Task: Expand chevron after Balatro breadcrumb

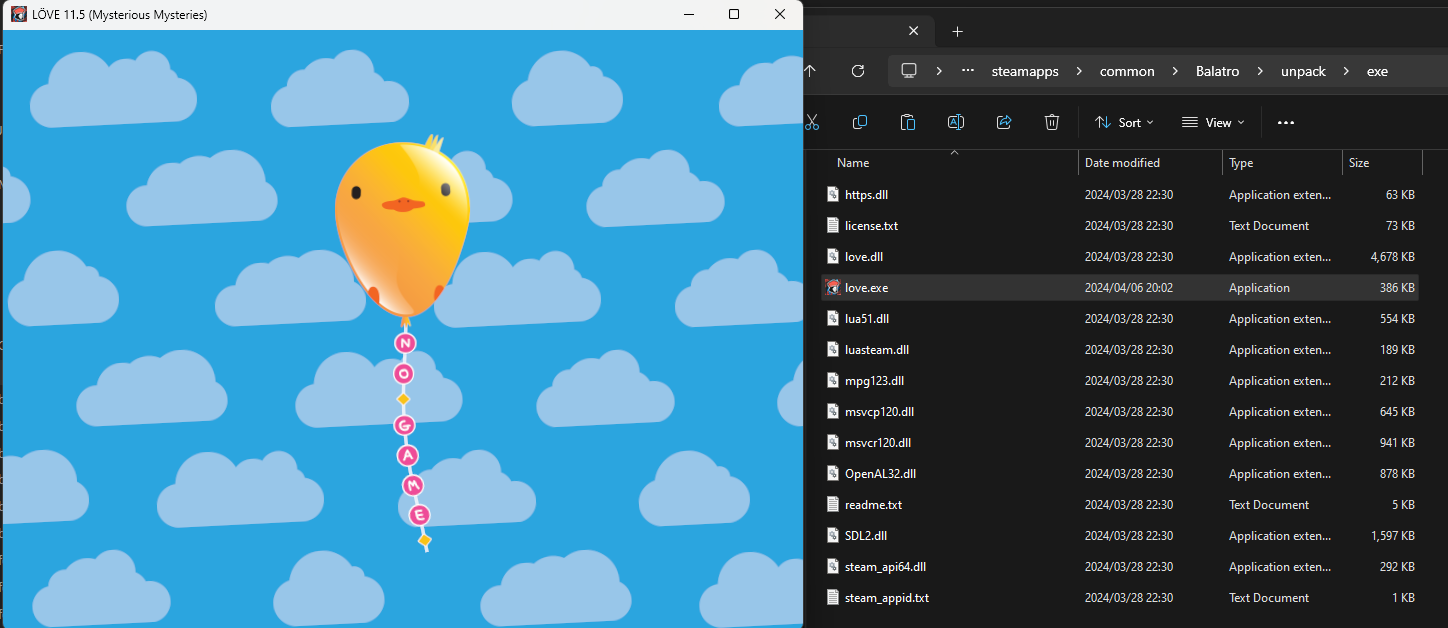Action: (x=1260, y=71)
